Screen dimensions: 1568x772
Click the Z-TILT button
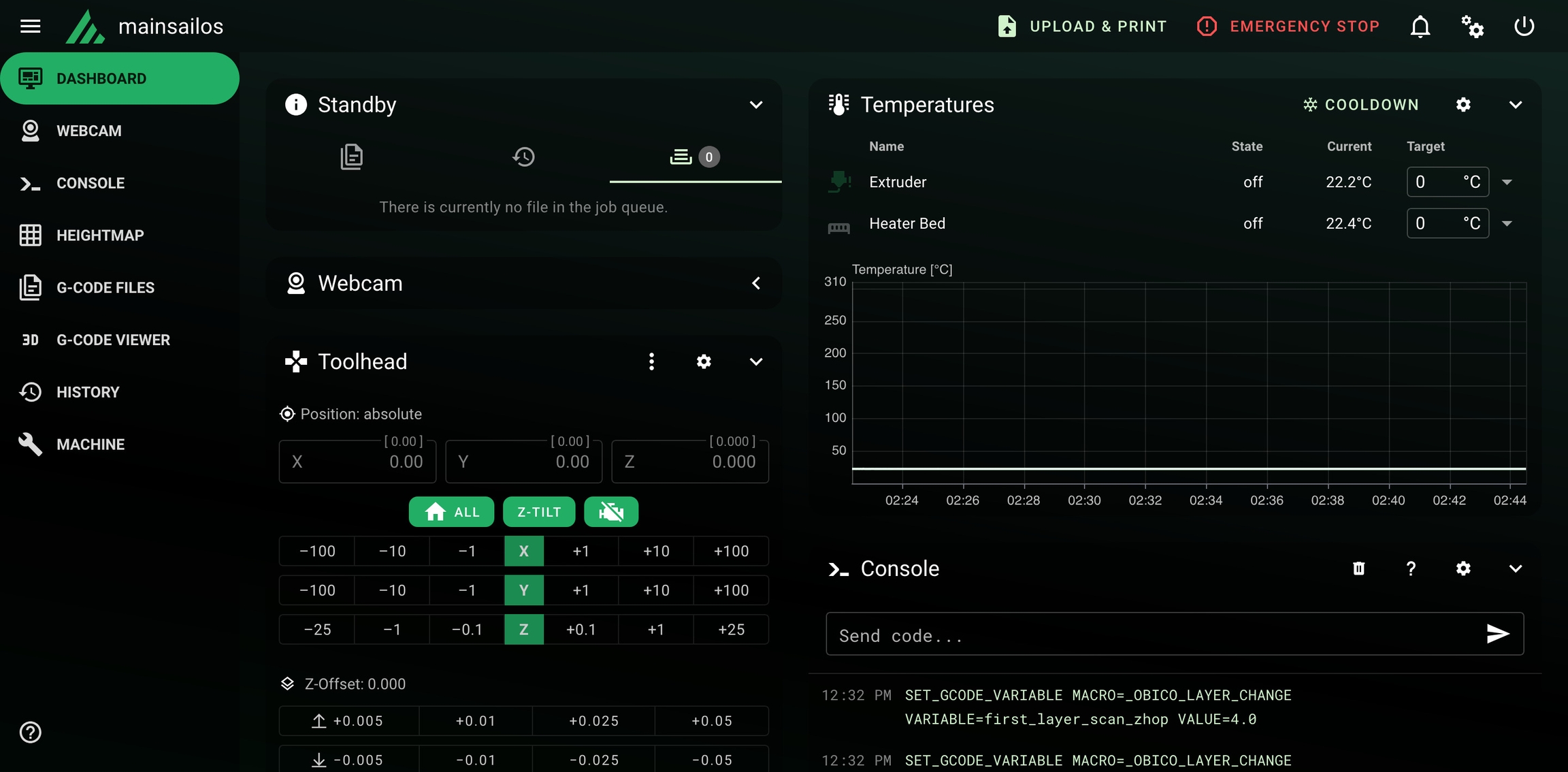(538, 512)
